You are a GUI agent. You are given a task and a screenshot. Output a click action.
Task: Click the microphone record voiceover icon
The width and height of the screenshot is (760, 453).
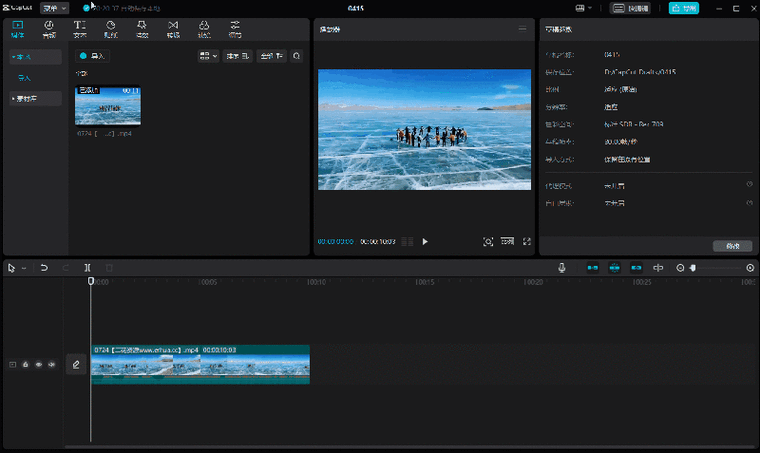562,268
